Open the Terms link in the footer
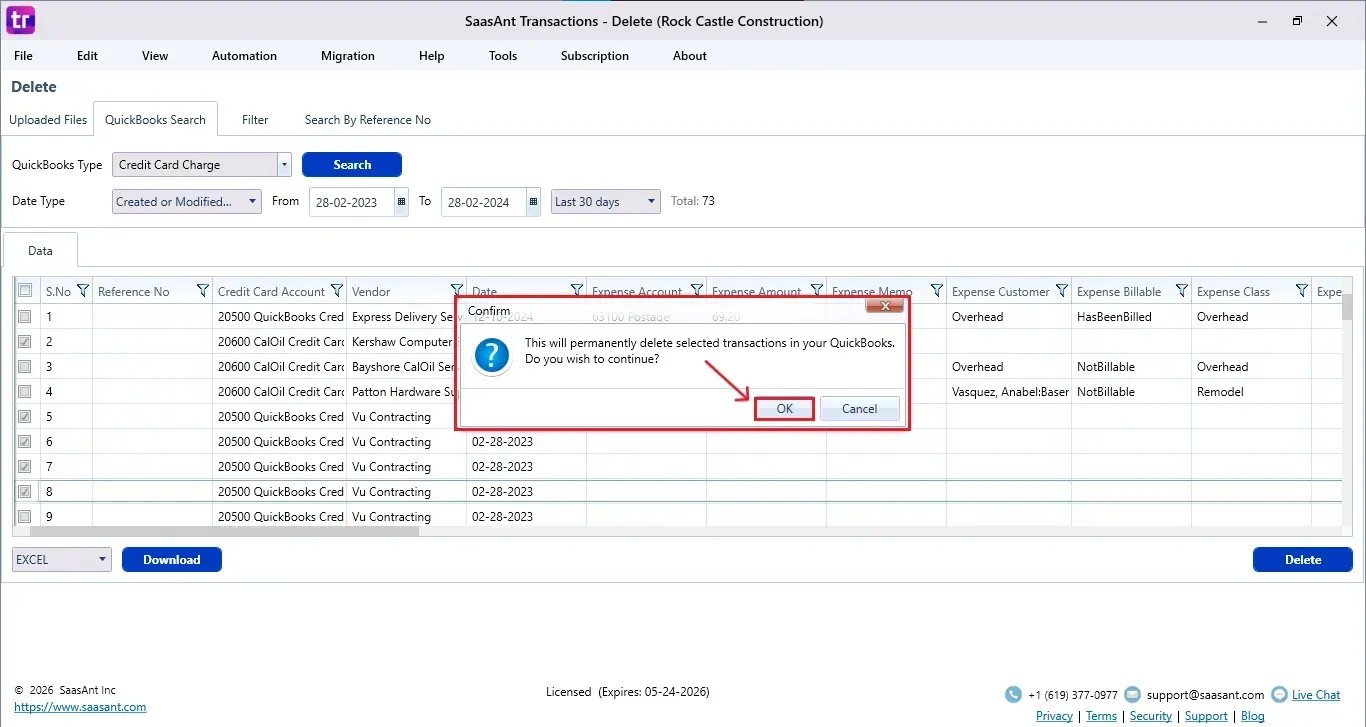The width and height of the screenshot is (1366, 727). click(x=1101, y=716)
